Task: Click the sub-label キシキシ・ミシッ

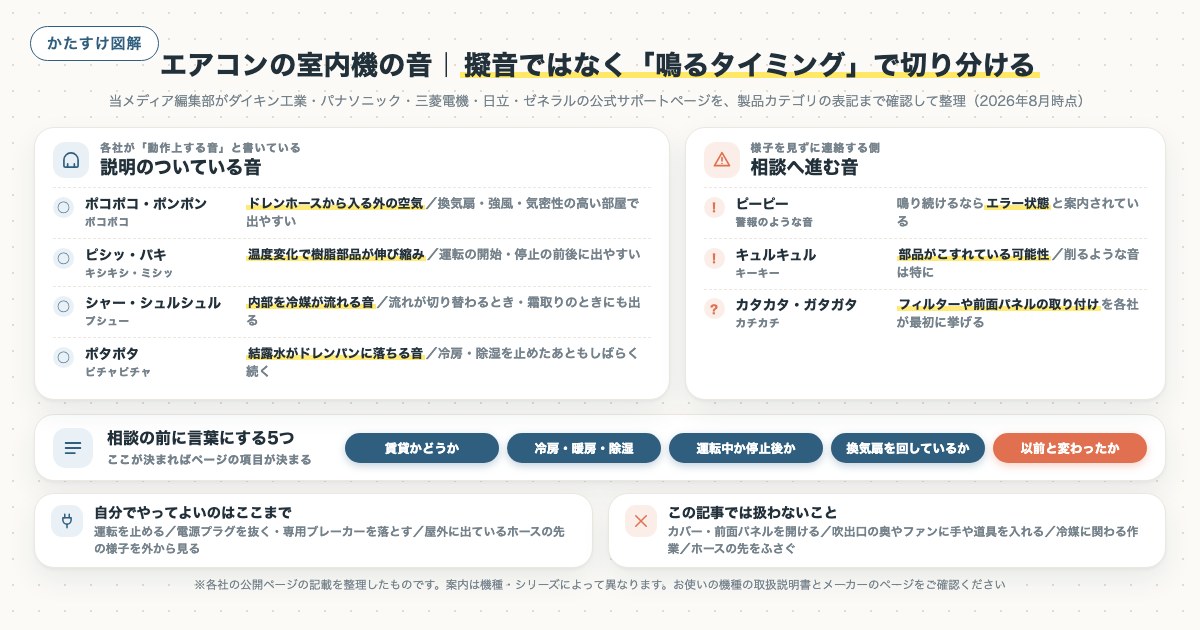Action: pyautogui.click(x=129, y=273)
